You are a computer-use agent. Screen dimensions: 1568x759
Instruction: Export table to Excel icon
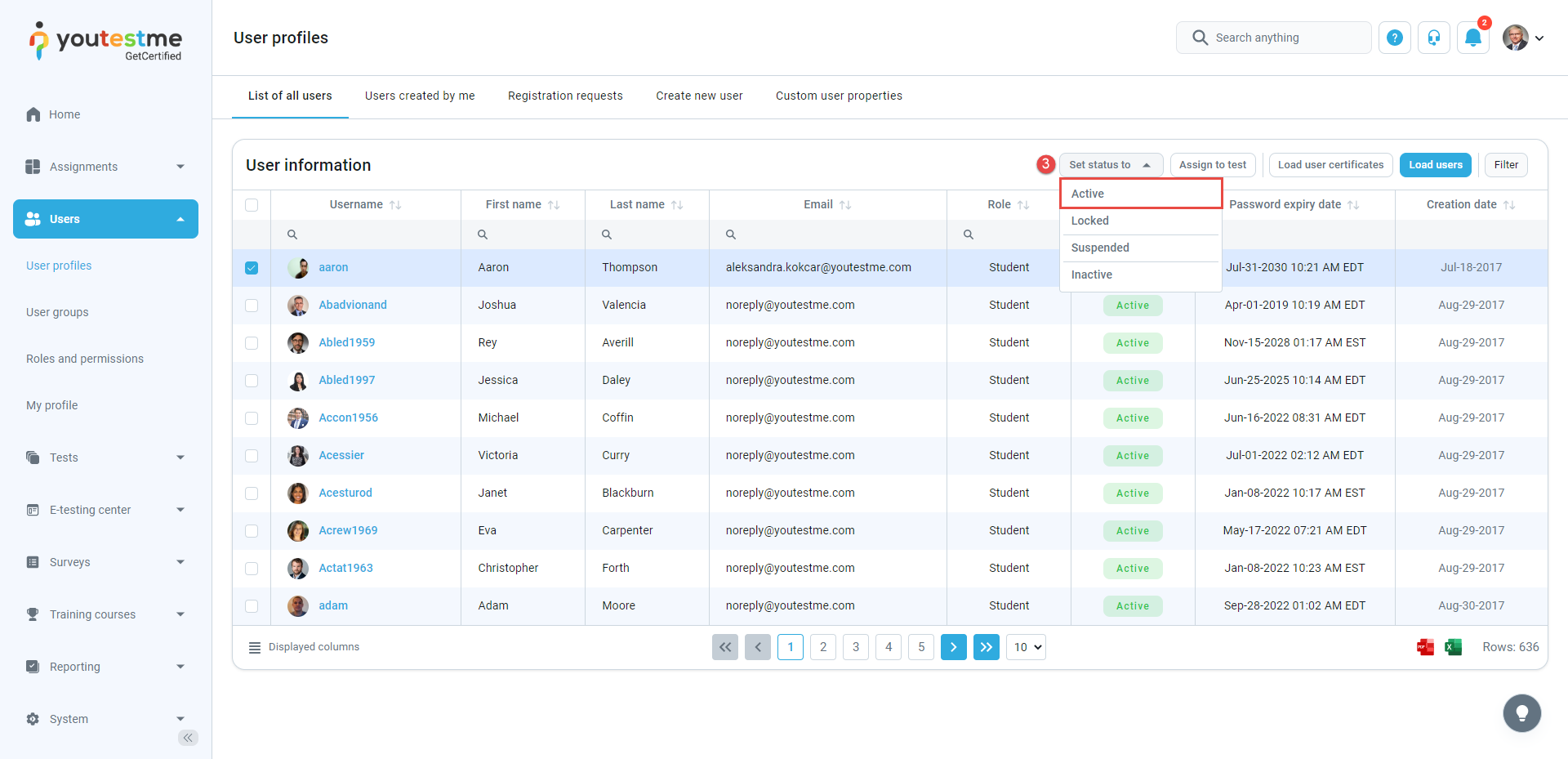click(1454, 647)
